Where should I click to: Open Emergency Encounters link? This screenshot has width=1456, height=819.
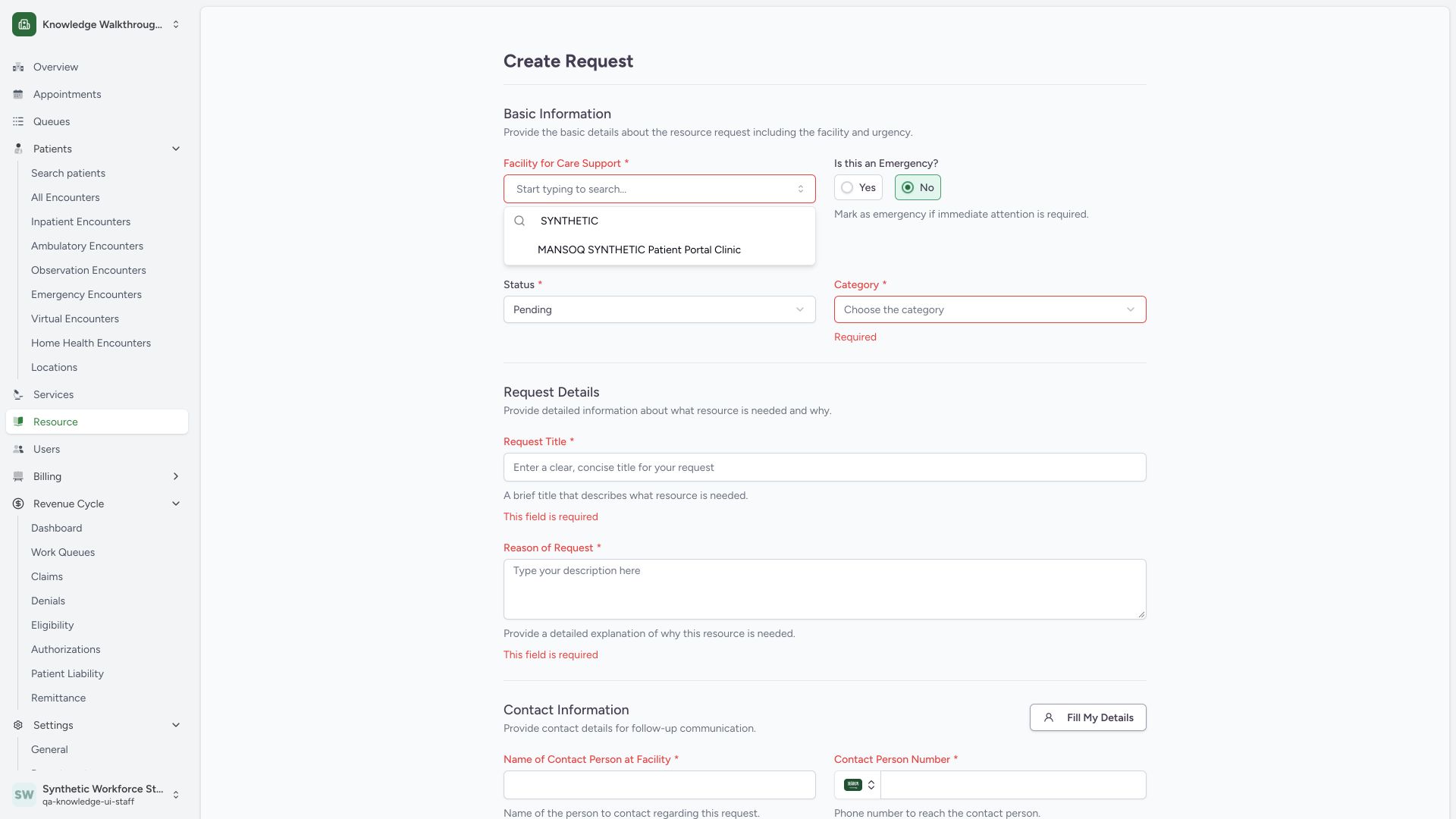(86, 294)
